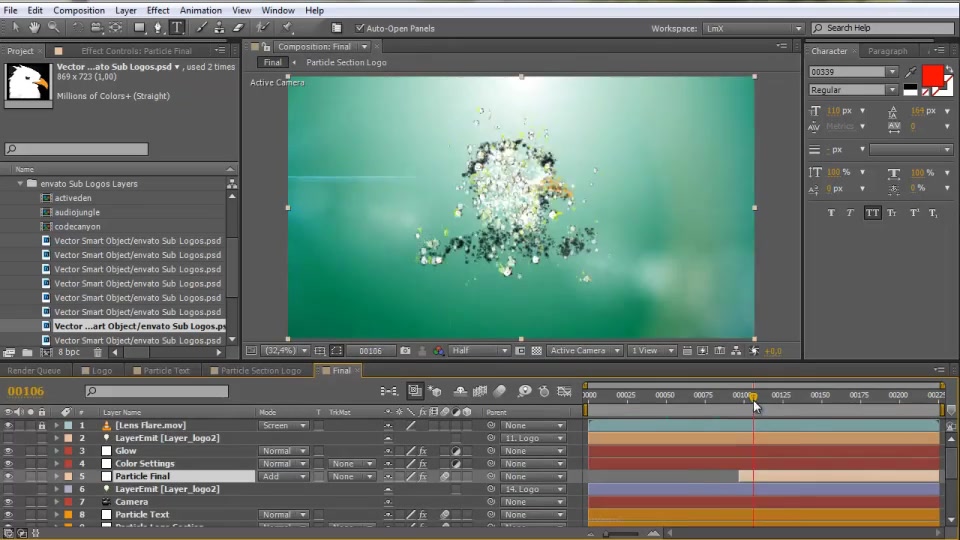Select the Rectangle shape tool
The width and height of the screenshot is (960, 540).
140,28
